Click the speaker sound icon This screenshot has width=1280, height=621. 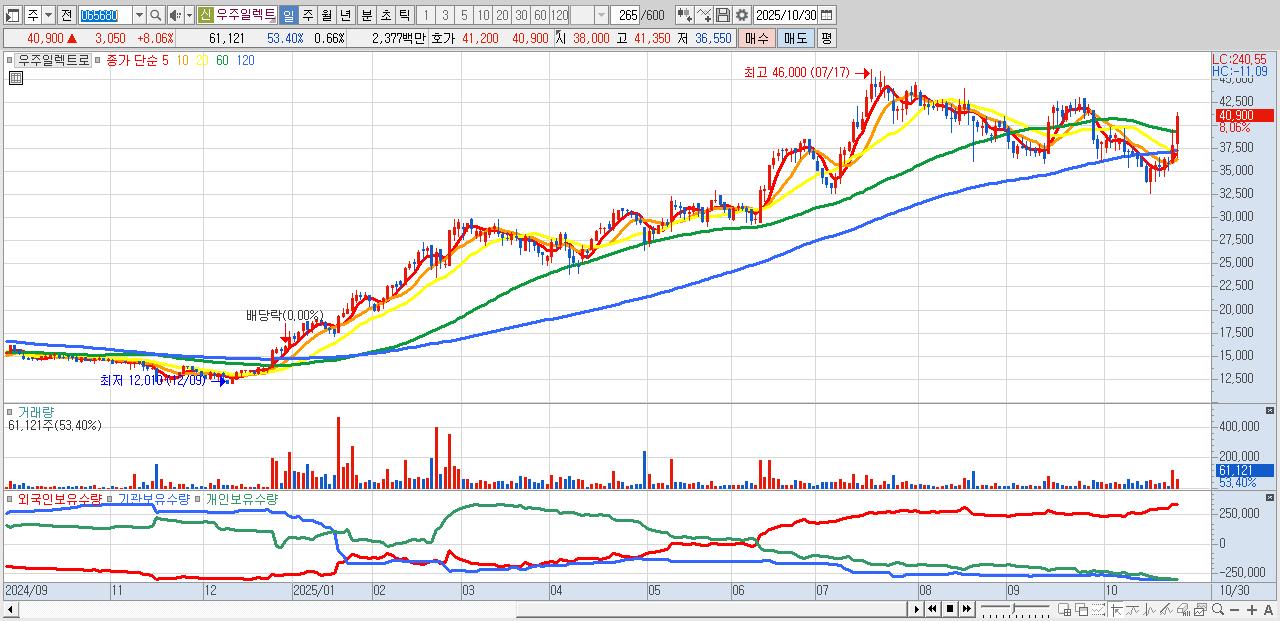tap(175, 15)
